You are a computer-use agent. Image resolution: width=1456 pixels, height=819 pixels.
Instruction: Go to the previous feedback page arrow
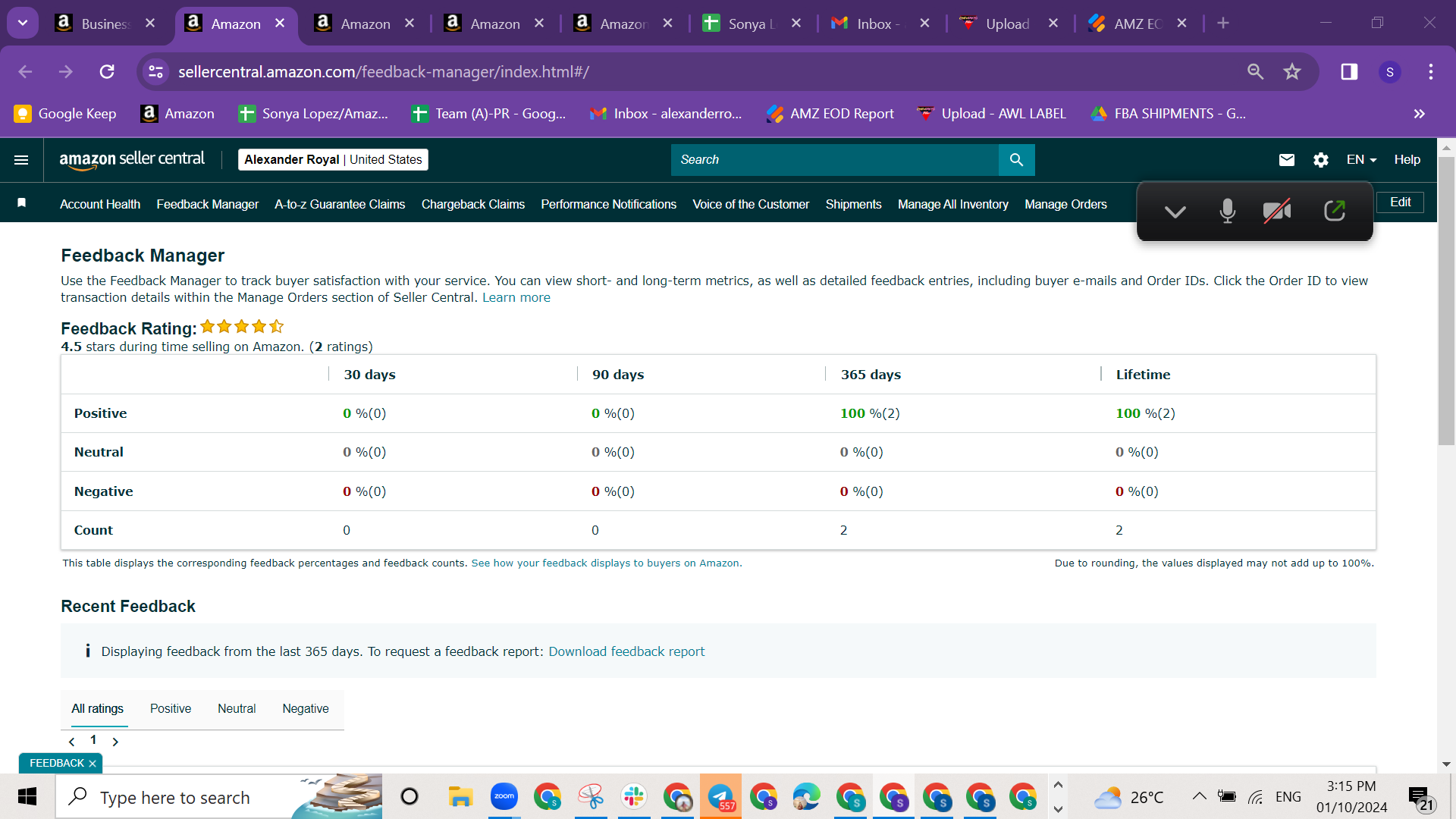coord(72,742)
